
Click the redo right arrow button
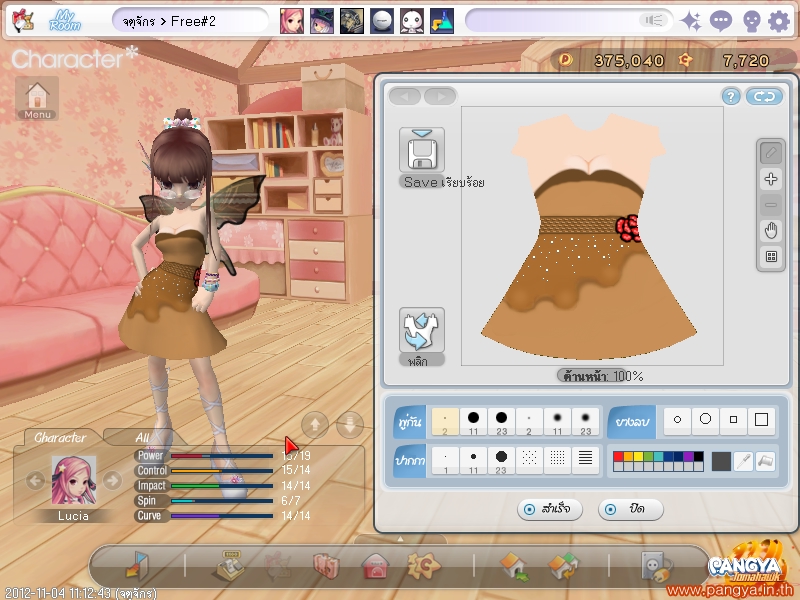coord(440,96)
